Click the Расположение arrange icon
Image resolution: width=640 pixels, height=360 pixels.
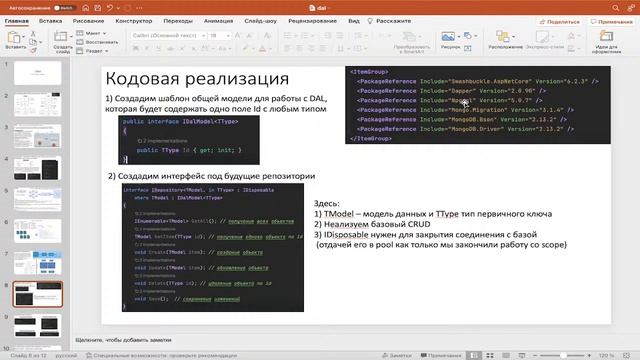(x=503, y=37)
